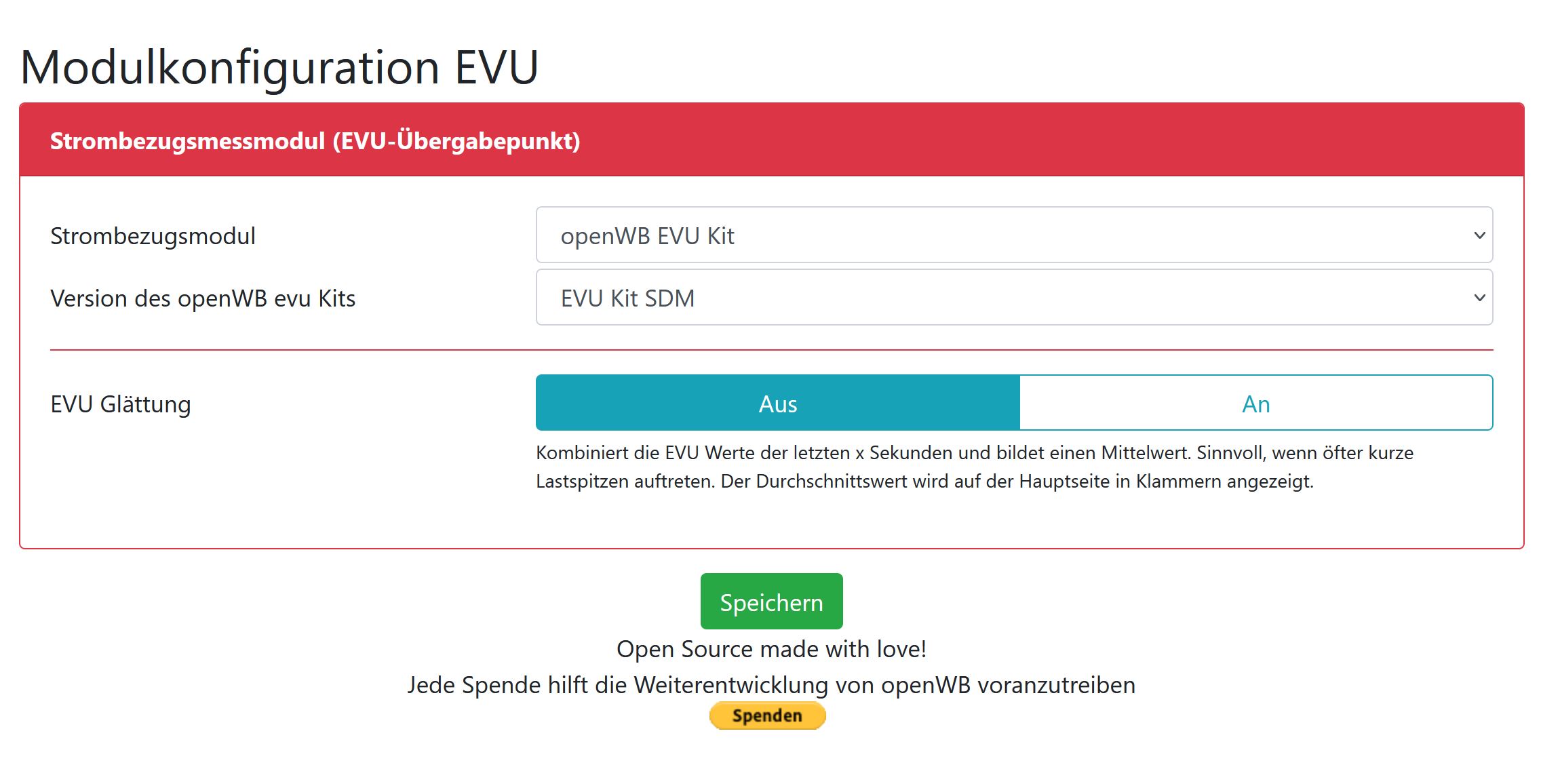Click the chevron arrow of the Strombezugsmodul select

point(1479,235)
